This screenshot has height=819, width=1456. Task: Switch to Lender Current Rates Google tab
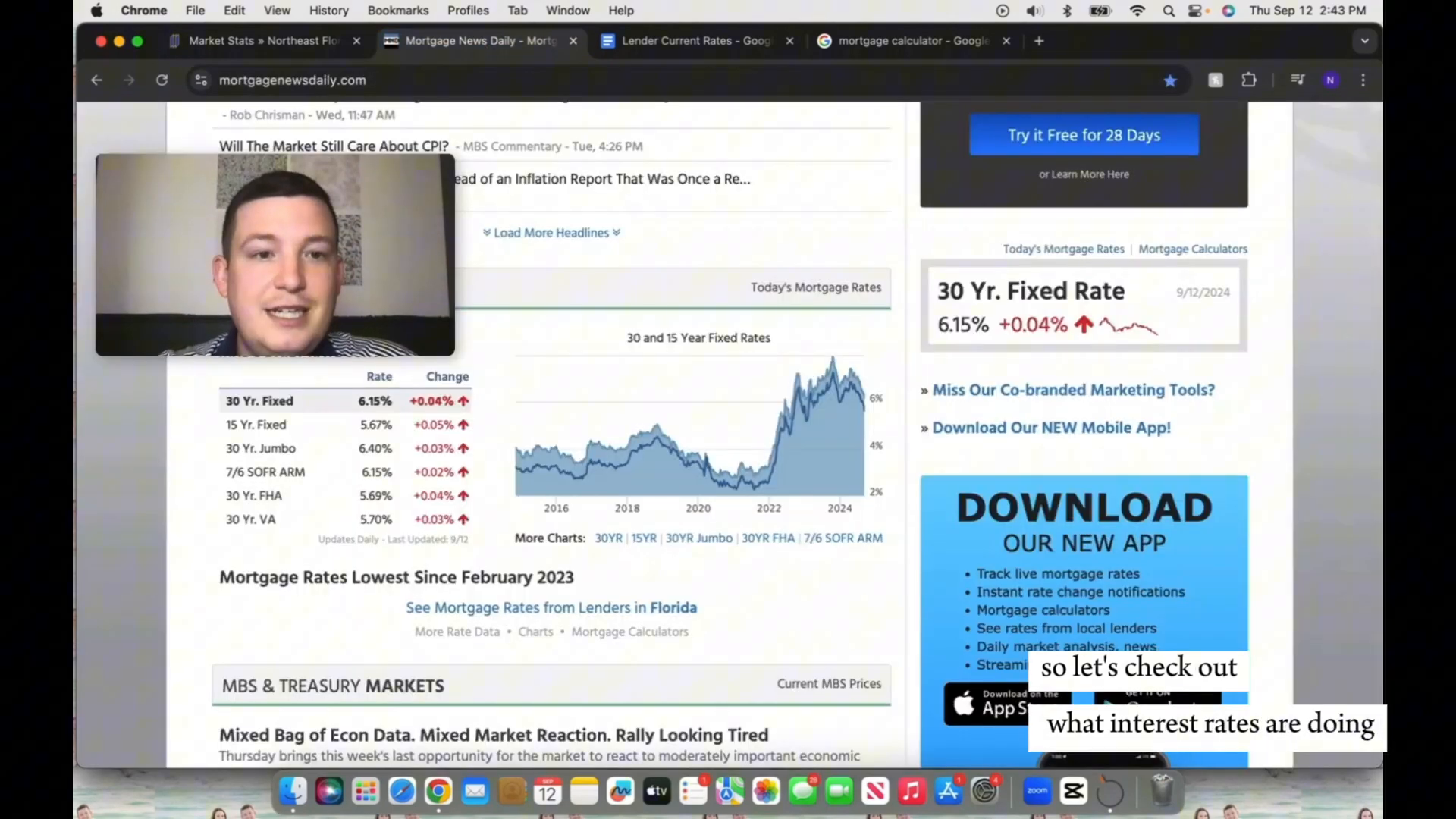point(698,41)
